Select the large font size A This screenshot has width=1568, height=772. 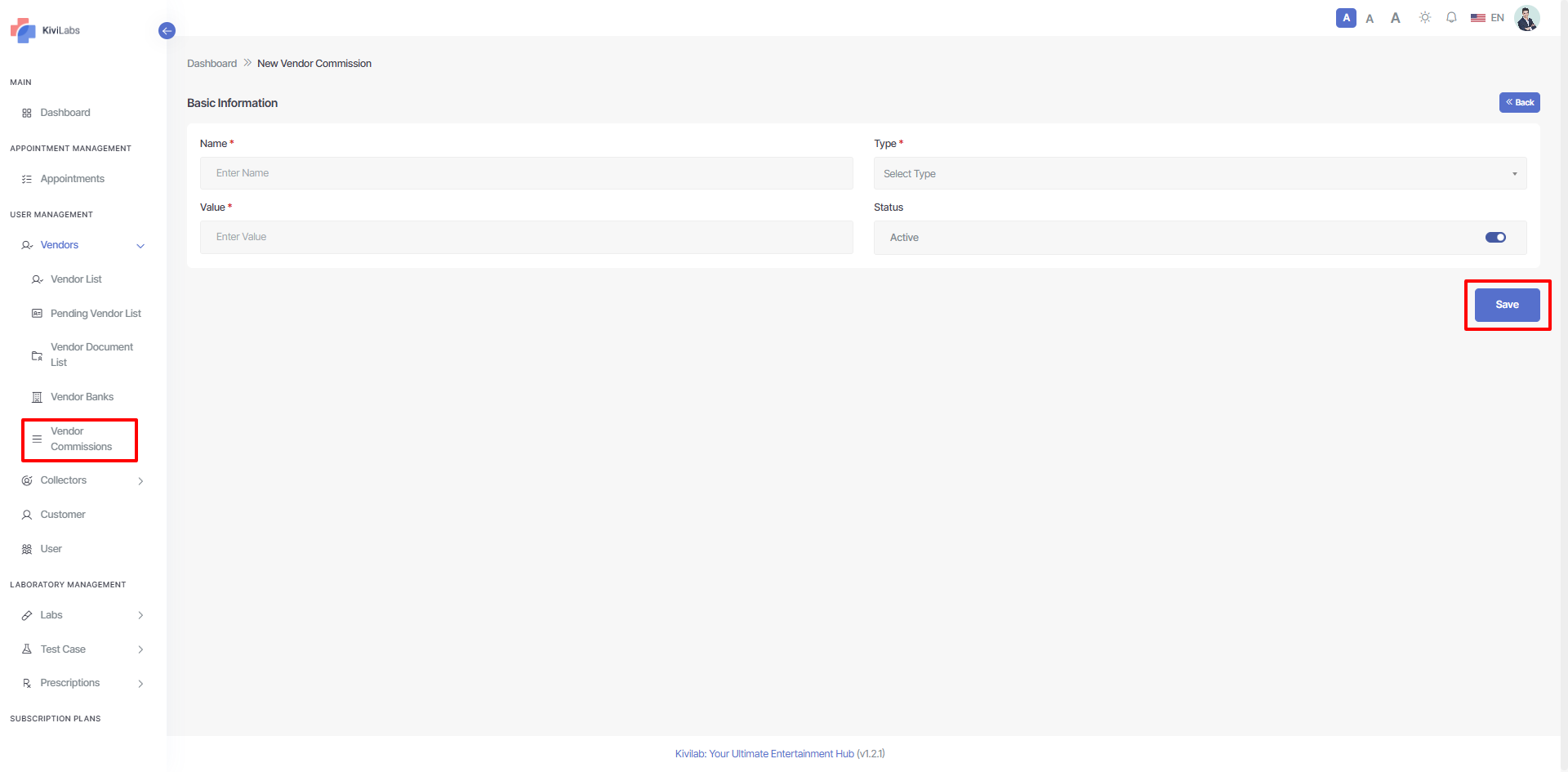pos(1396,18)
